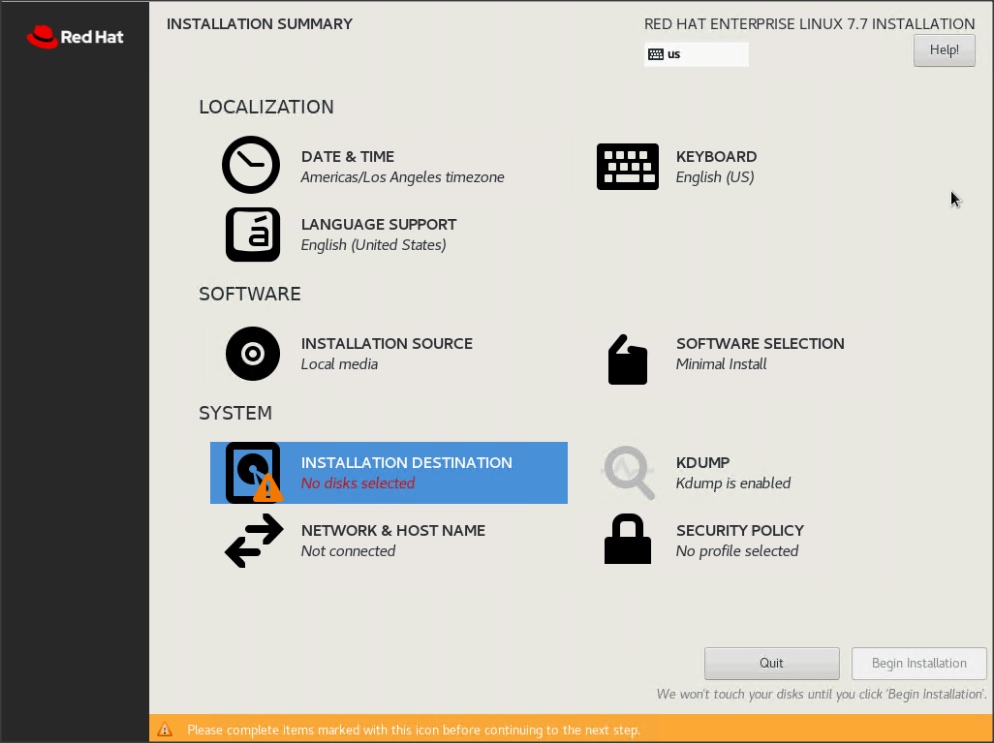Click 'Kdump is enabled' text
This screenshot has width=994, height=743.
click(x=733, y=484)
